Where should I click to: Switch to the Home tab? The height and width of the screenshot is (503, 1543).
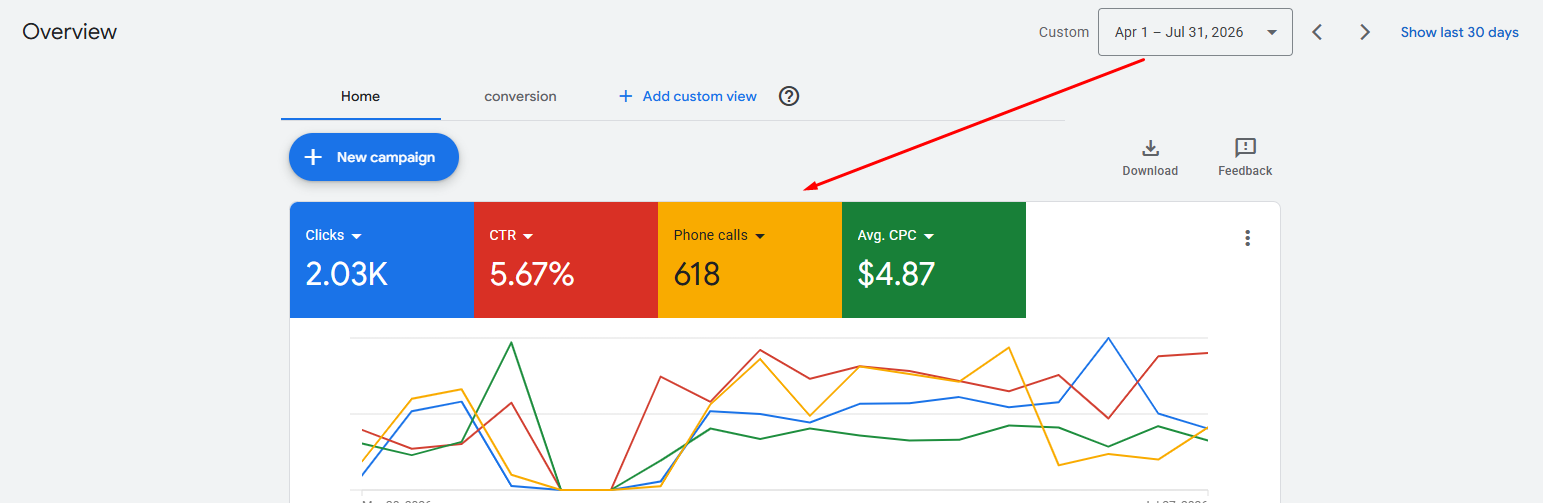coord(360,96)
